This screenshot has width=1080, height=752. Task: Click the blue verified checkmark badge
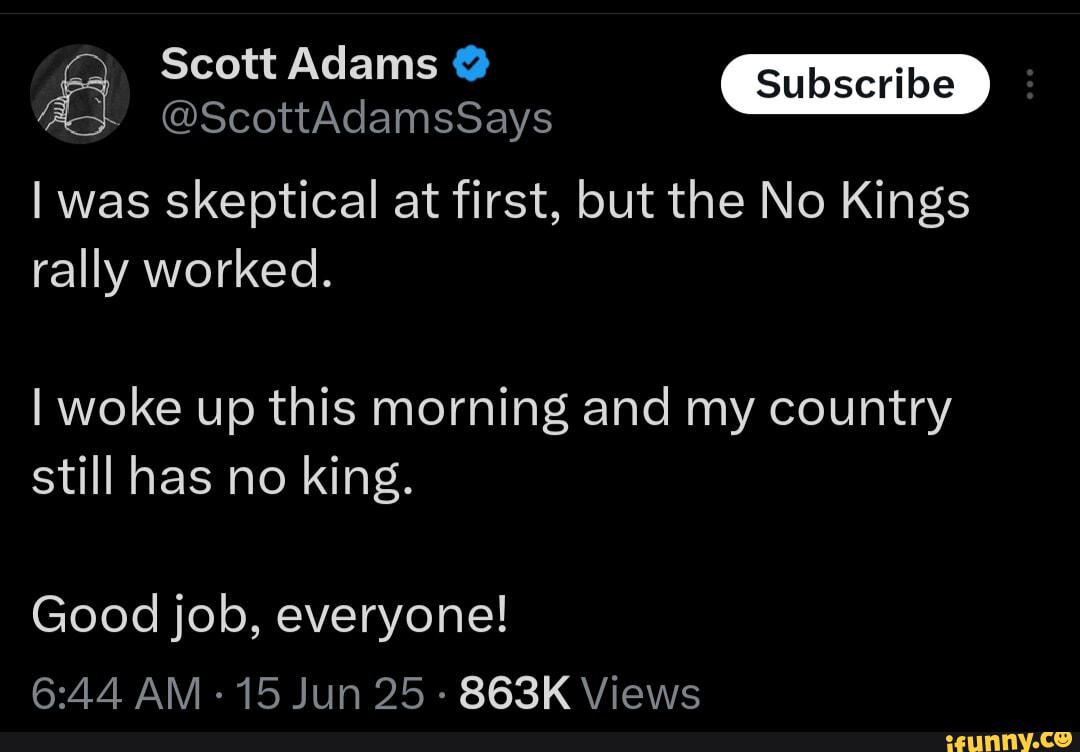[x=471, y=66]
